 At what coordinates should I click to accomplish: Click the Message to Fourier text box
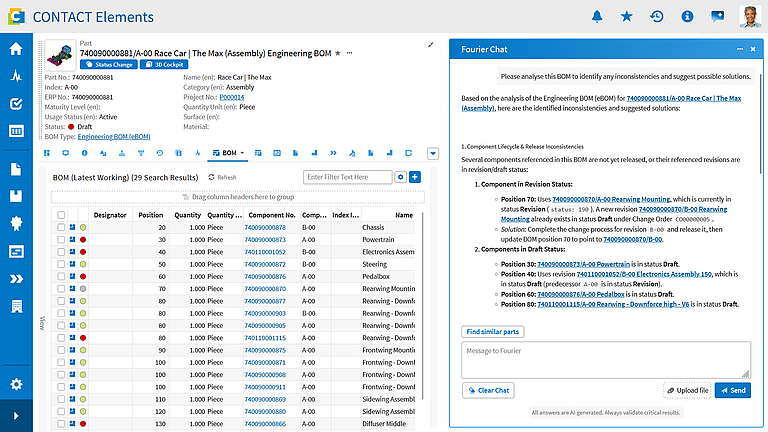click(606, 360)
